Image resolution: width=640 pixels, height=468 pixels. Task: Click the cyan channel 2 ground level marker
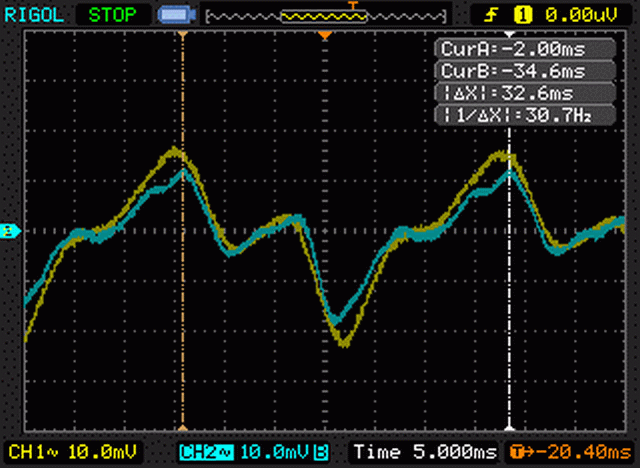pos(10,231)
